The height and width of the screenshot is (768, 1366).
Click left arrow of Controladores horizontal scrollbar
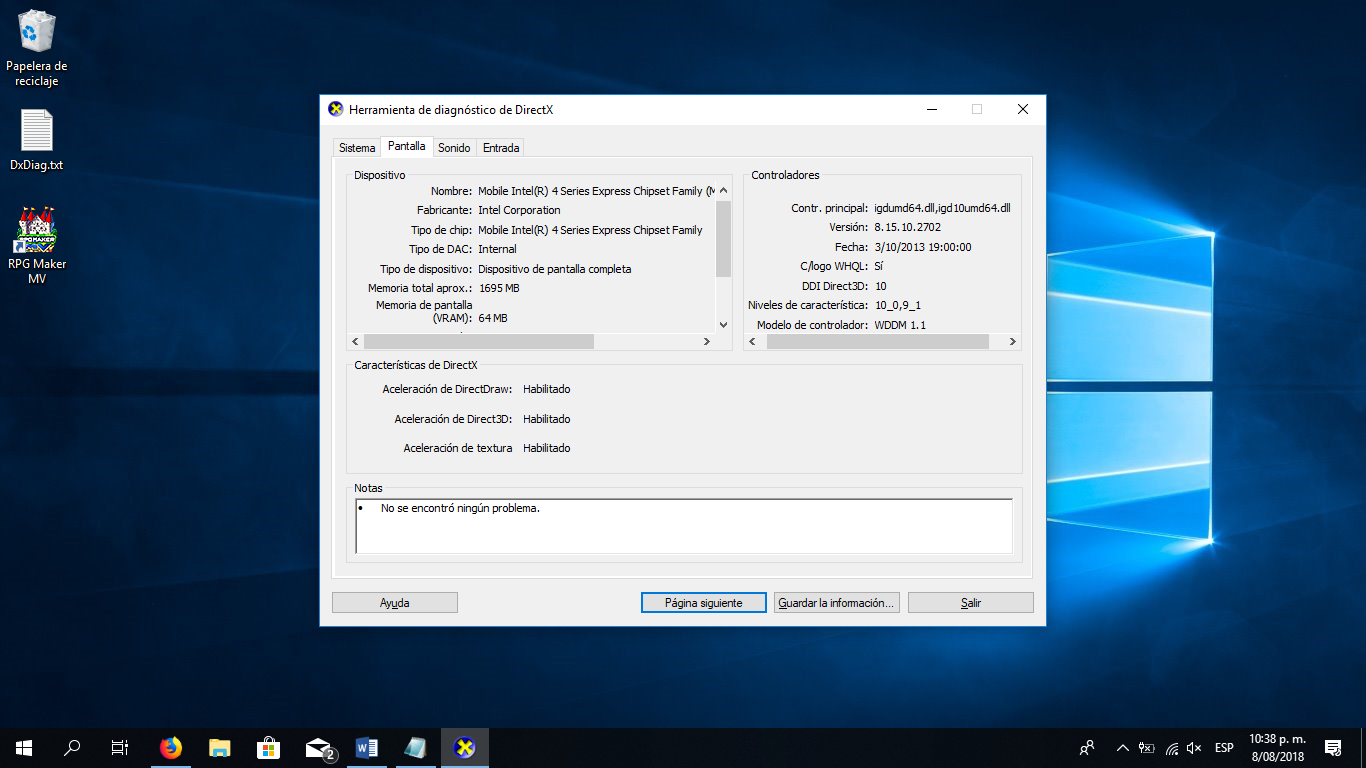pyautogui.click(x=754, y=341)
